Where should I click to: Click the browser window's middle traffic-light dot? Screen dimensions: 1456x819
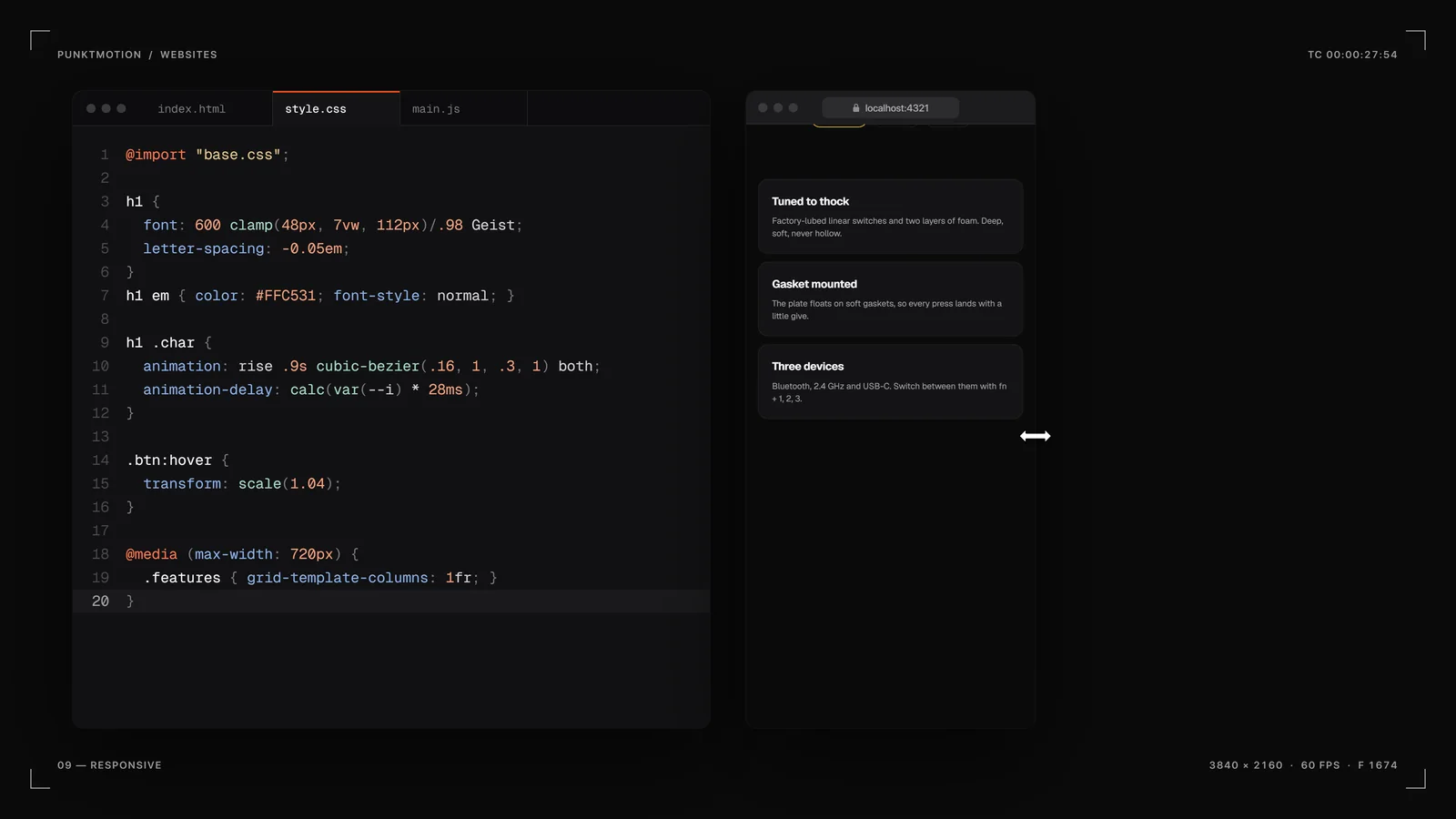(x=778, y=107)
